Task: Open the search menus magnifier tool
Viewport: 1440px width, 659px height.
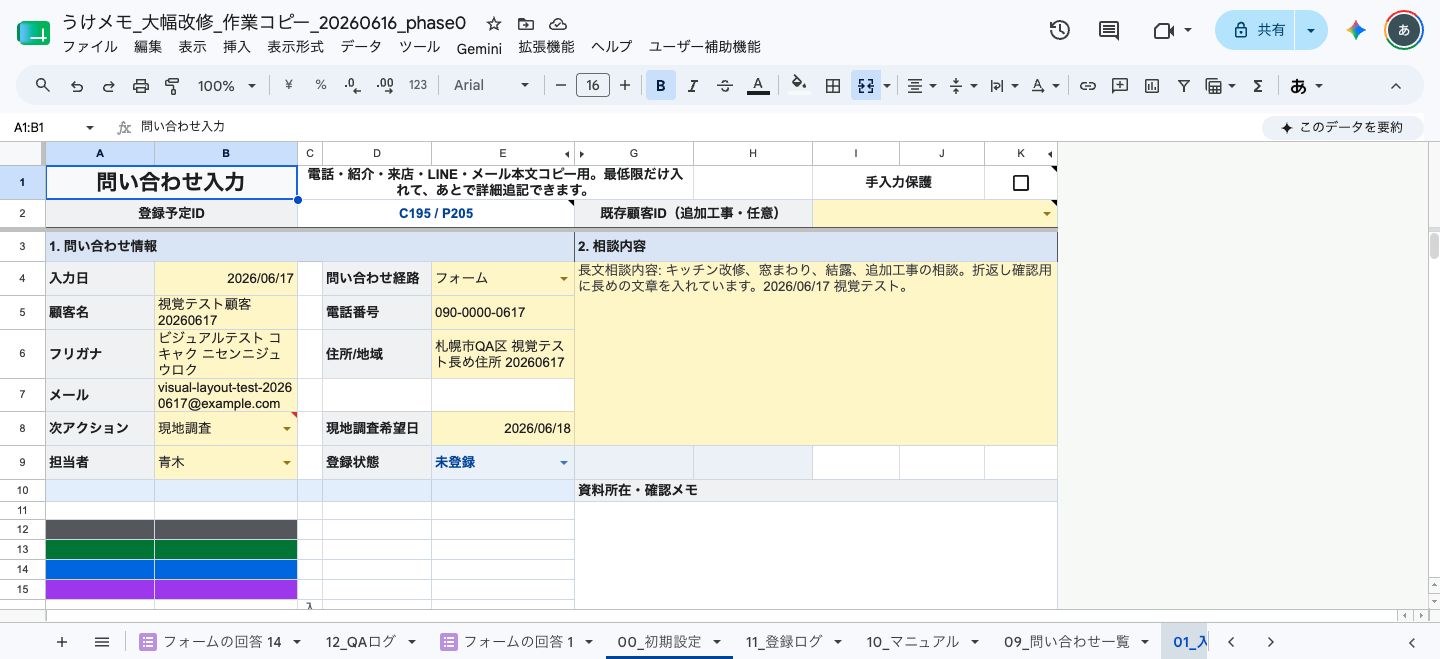Action: click(43, 86)
